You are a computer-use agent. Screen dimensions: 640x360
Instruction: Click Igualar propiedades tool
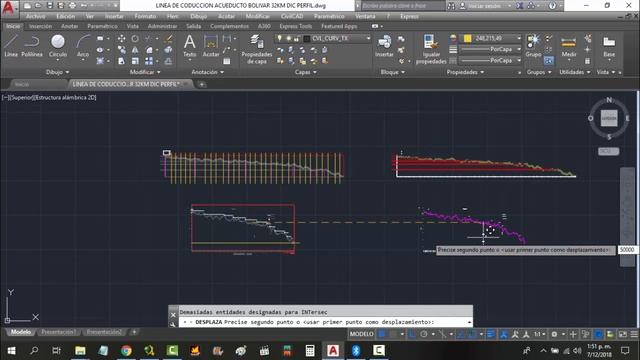431,49
